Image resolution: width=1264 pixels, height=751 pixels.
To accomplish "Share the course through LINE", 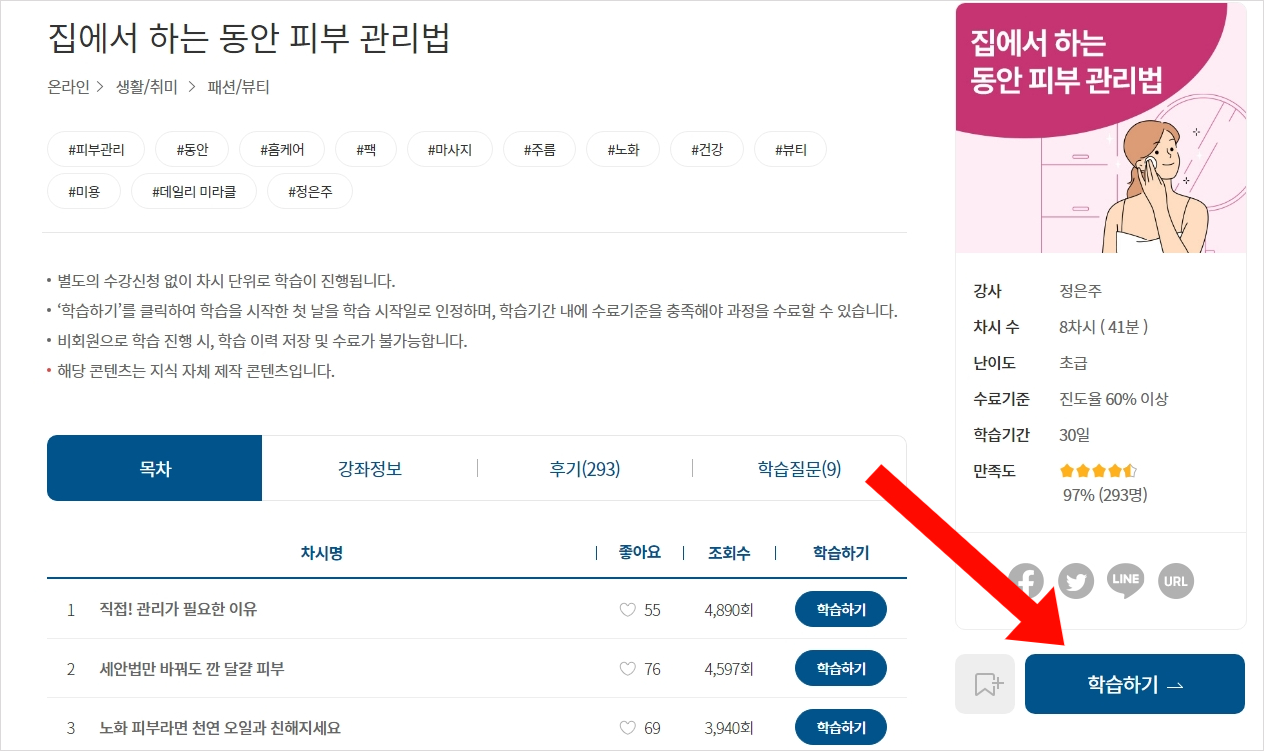I will [1125, 580].
